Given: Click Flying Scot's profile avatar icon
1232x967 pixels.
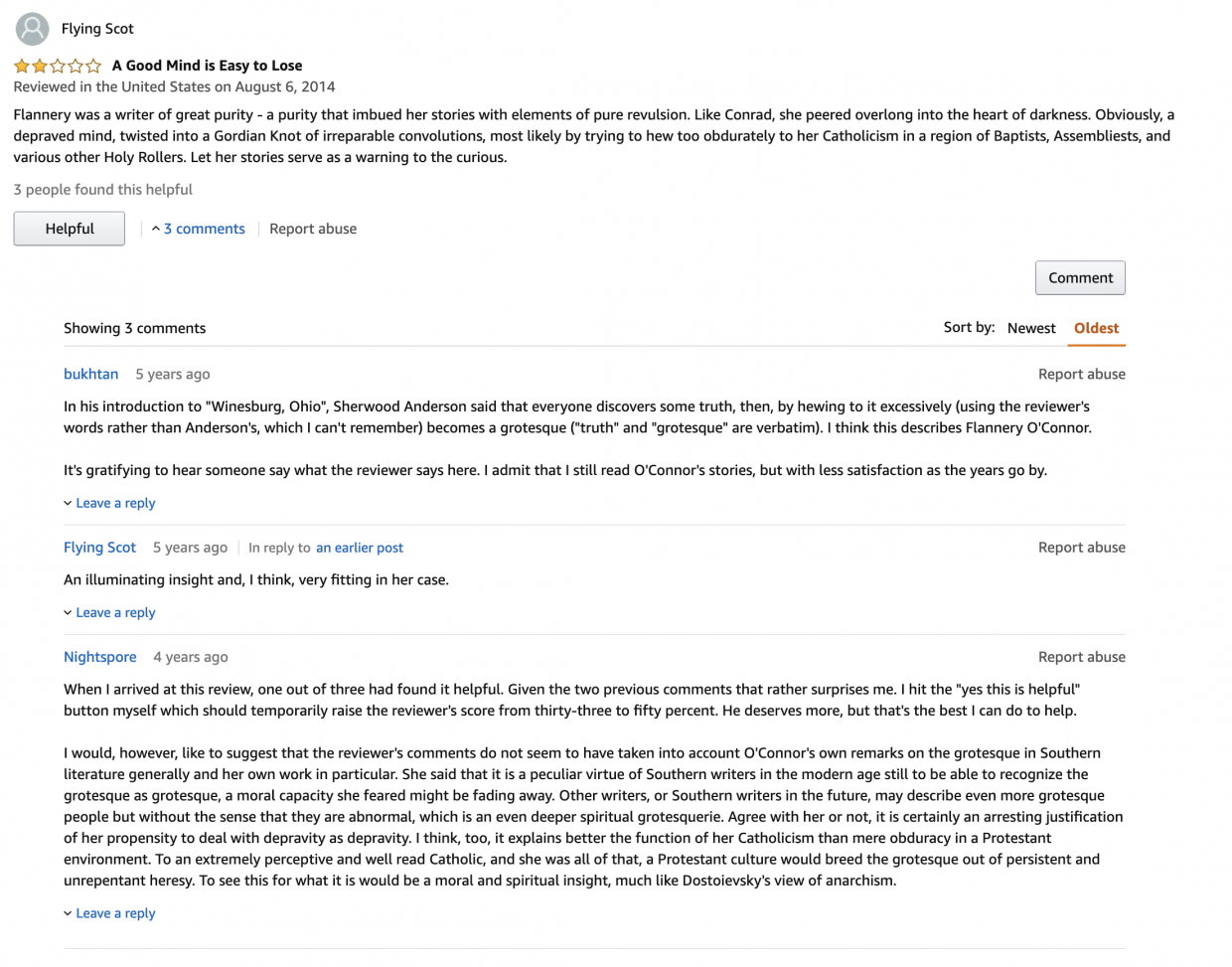Looking at the screenshot, I should 32,29.
